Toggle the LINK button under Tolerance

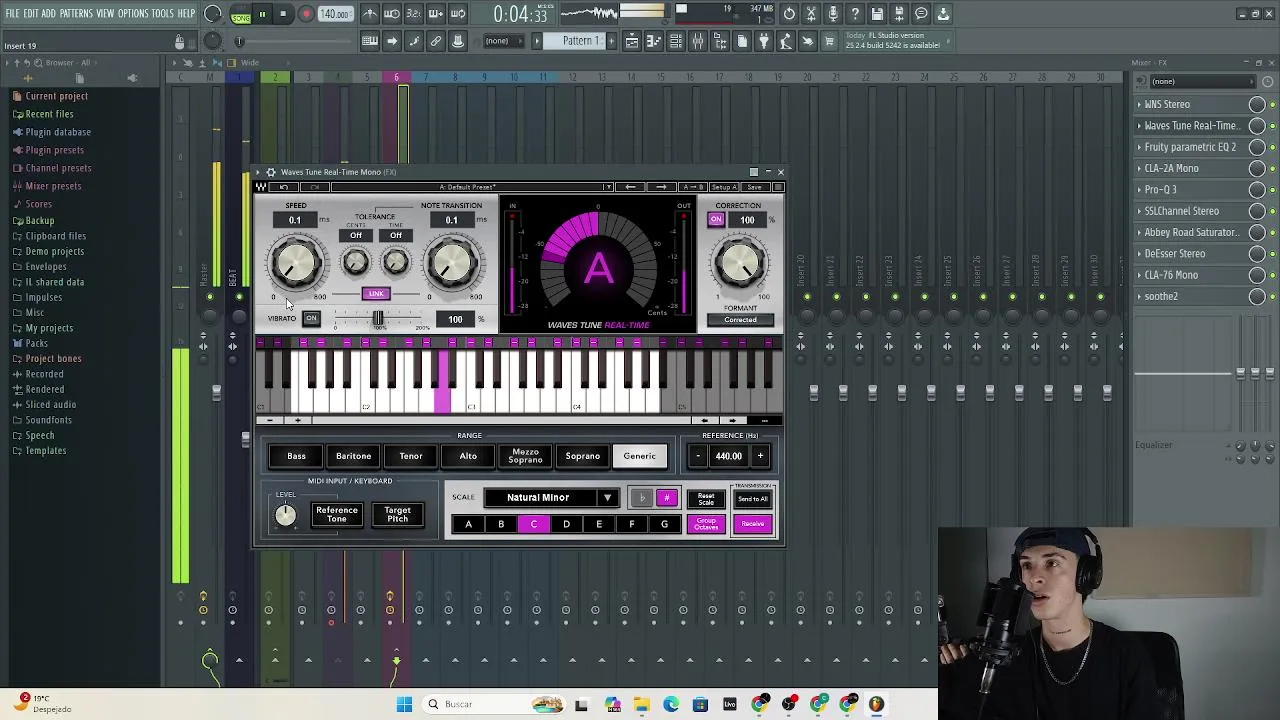coord(375,294)
